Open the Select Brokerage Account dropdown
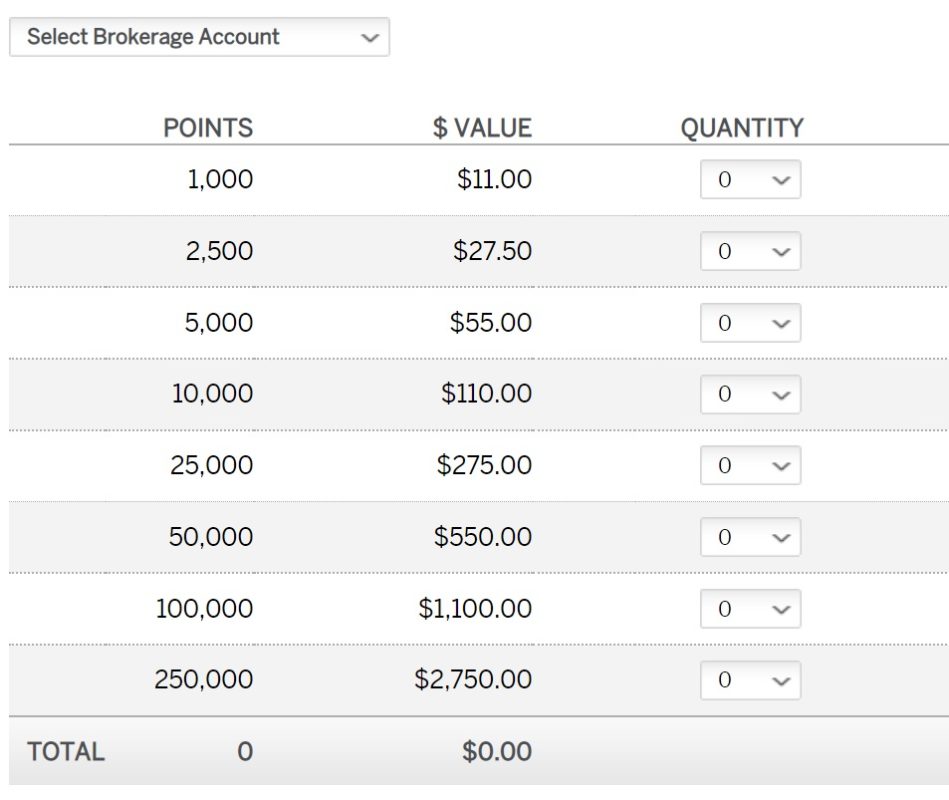This screenshot has height=800, width=949. coord(200,37)
